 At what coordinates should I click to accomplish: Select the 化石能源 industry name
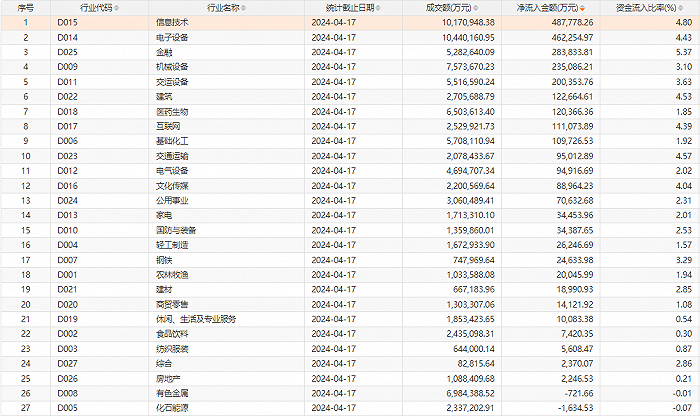(x=172, y=408)
